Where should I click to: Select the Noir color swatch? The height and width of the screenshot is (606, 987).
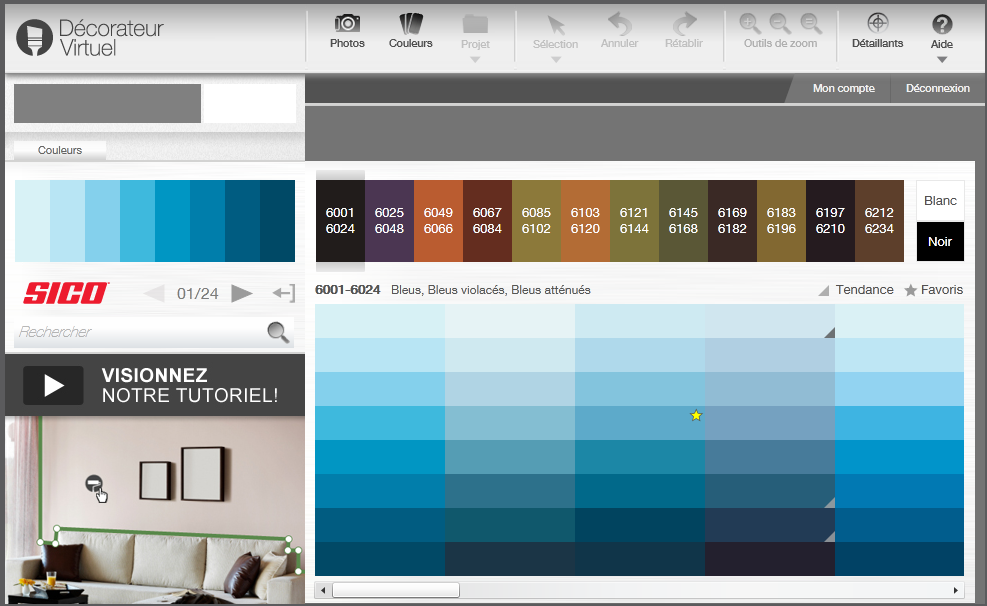click(939, 242)
